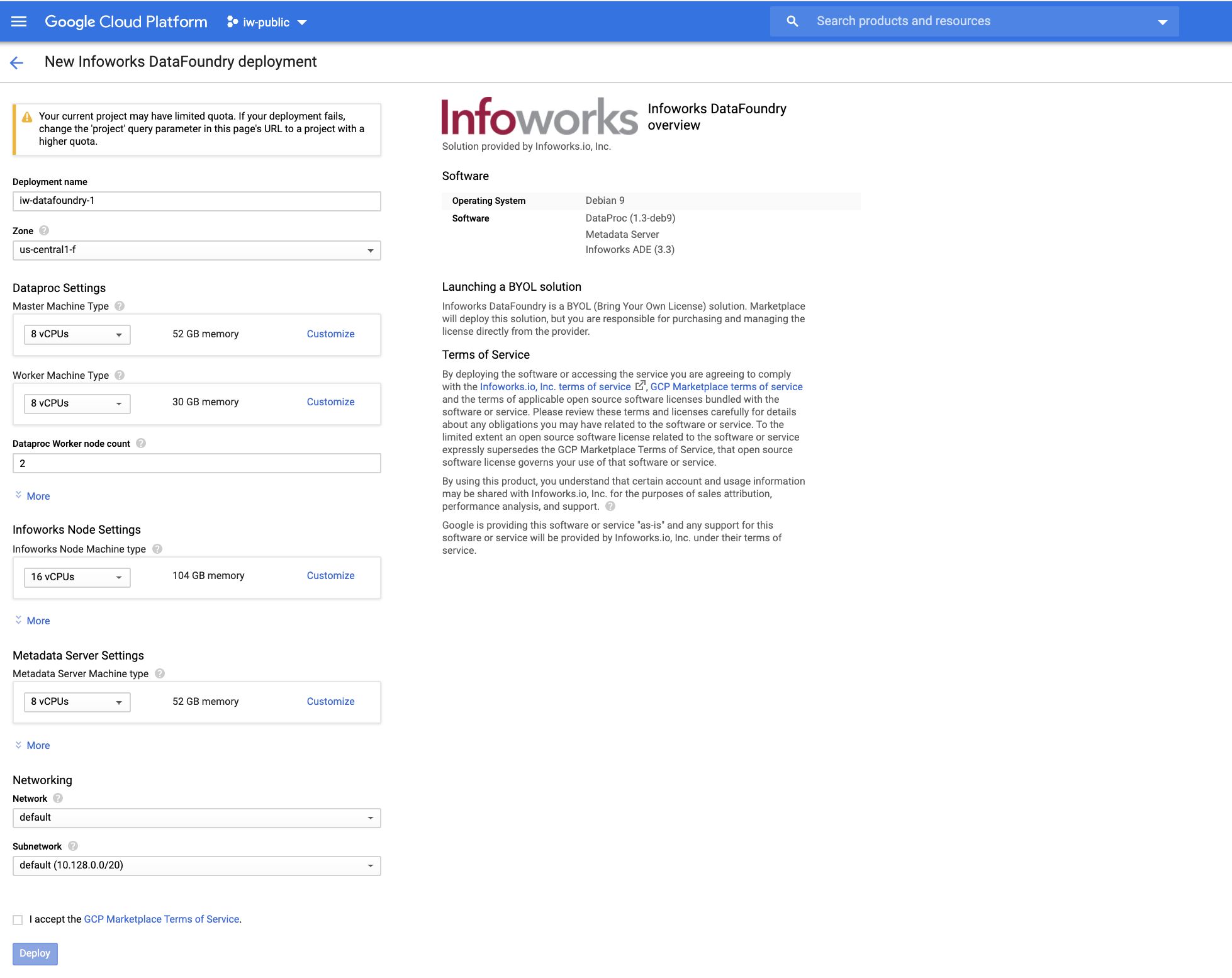The image size is (1232, 978).
Task: Click the '104 GB memory' value
Action: click(208, 575)
